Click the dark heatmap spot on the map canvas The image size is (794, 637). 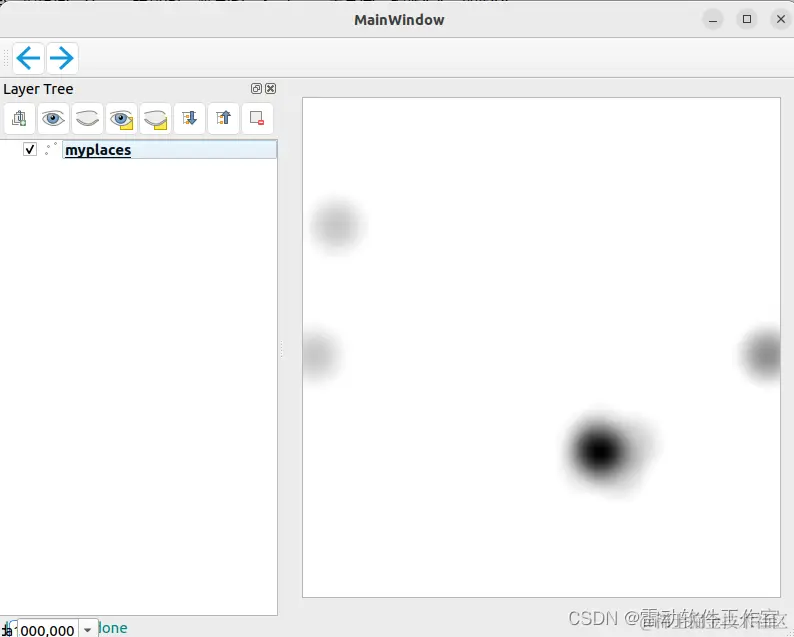pos(600,450)
